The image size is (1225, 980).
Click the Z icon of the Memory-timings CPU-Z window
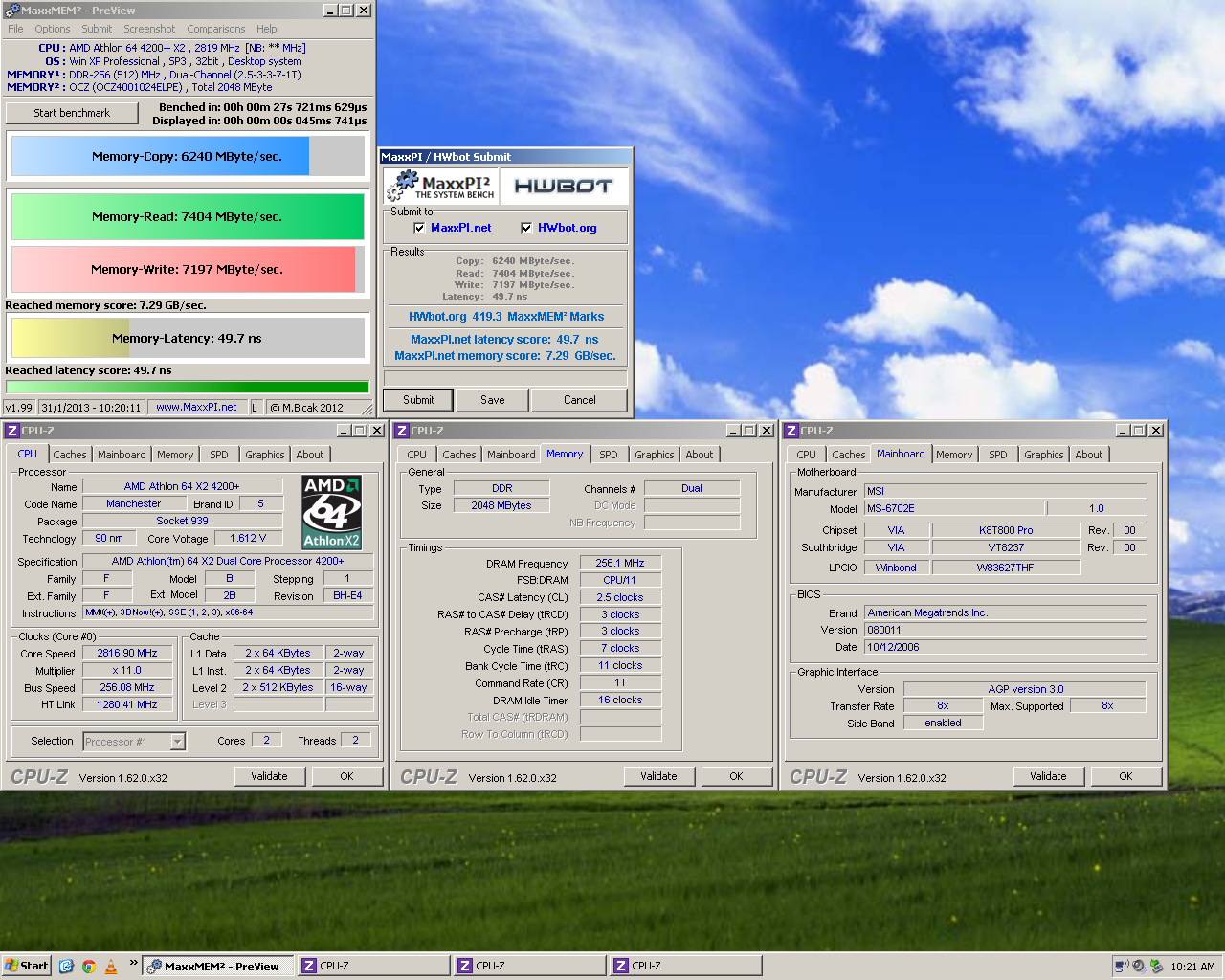(x=402, y=431)
